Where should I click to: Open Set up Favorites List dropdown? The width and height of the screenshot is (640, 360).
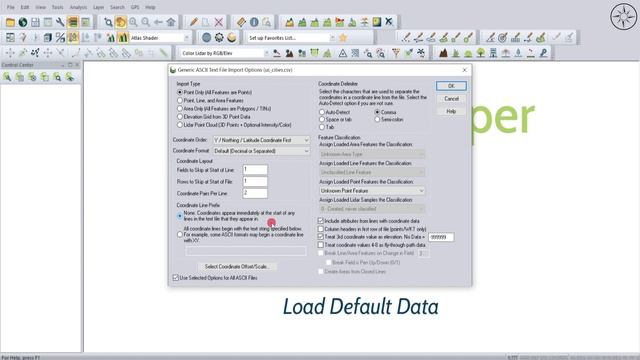point(291,38)
